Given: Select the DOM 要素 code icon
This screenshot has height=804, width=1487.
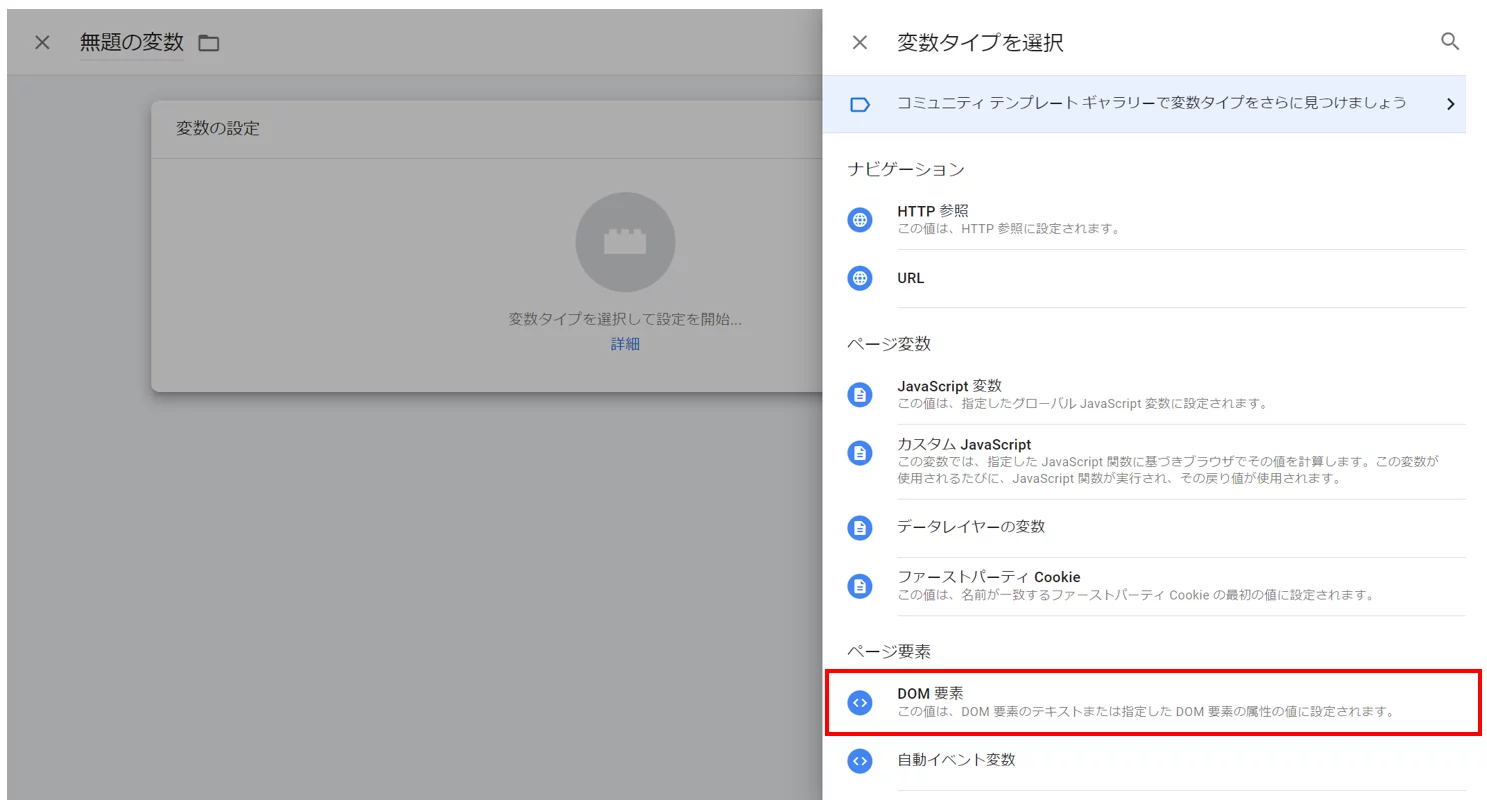Looking at the screenshot, I should 860,703.
